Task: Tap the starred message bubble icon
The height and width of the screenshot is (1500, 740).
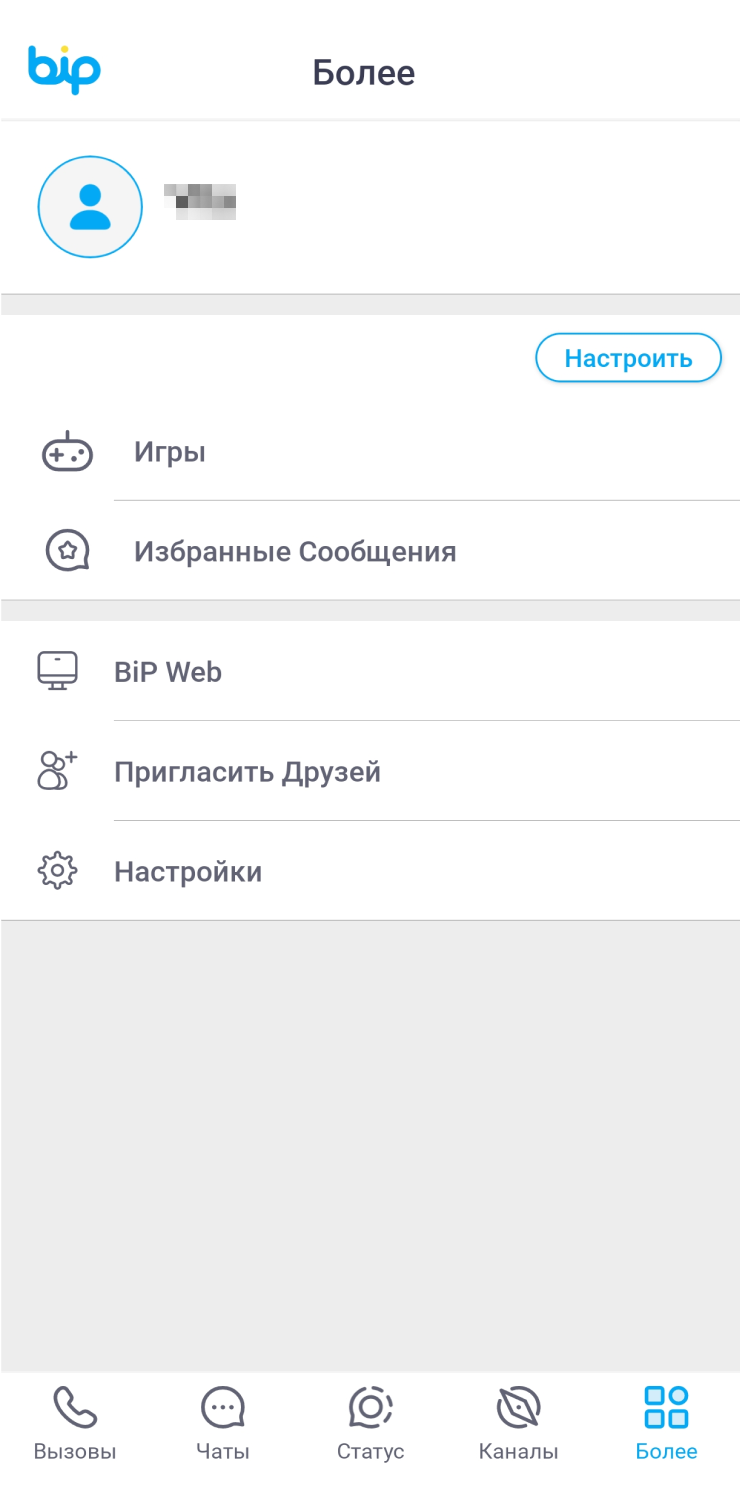Action: (67, 551)
